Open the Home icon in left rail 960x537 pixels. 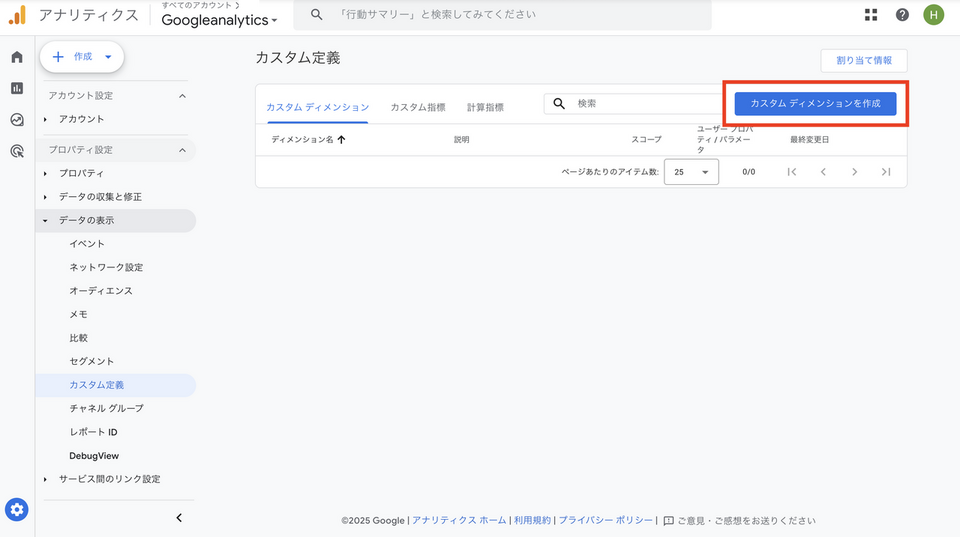(x=17, y=57)
